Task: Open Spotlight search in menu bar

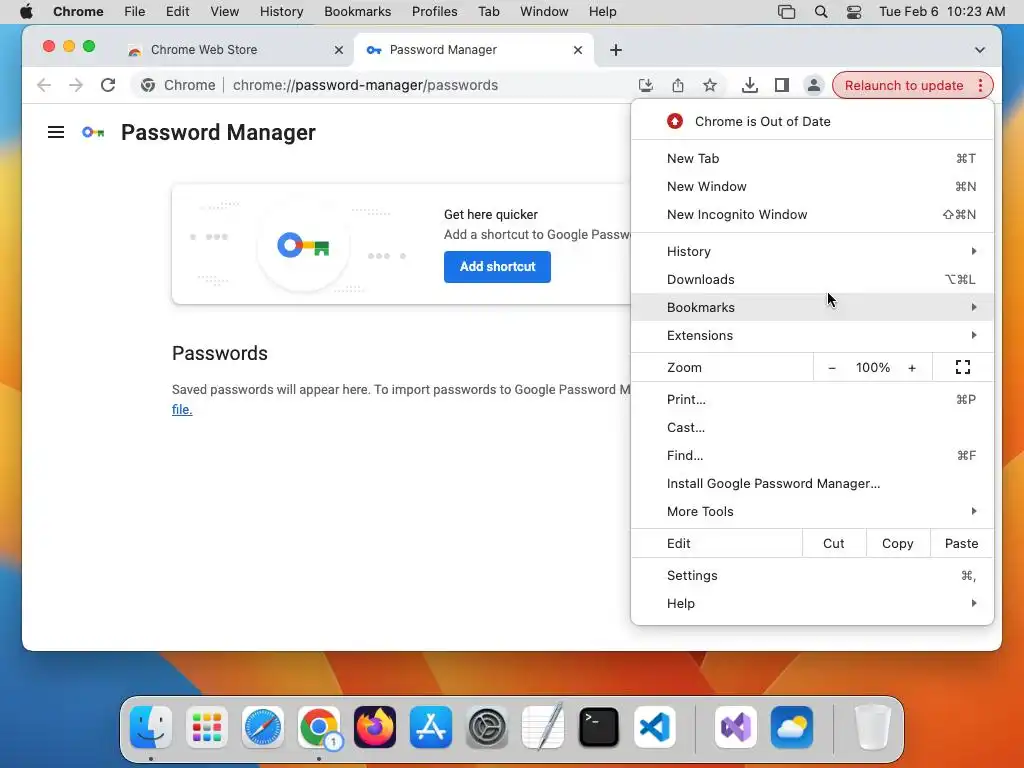Action: click(821, 12)
